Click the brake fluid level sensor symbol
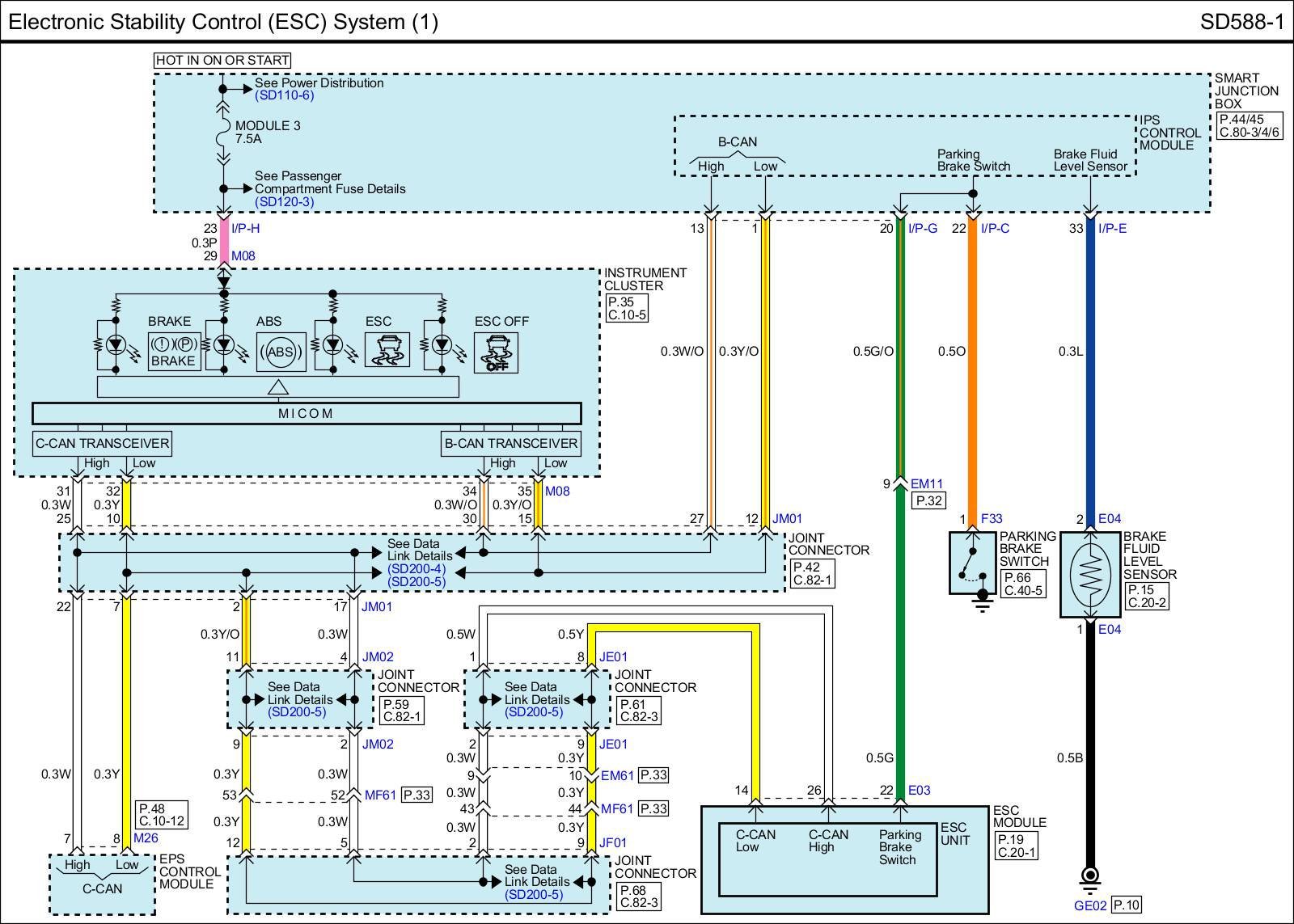The image size is (1294, 924). pyautogui.click(x=1089, y=574)
